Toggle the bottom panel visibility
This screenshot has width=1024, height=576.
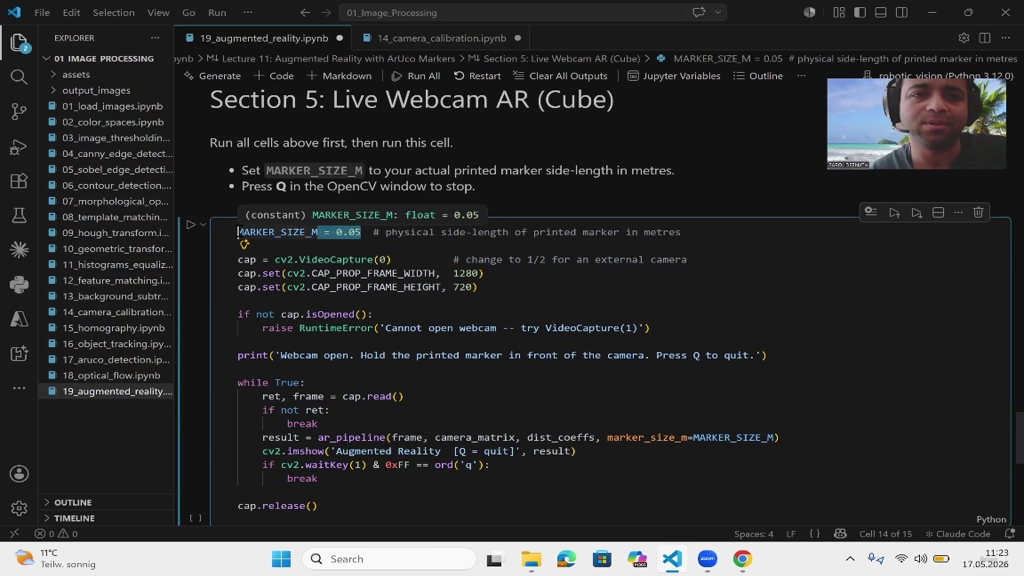[881, 12]
